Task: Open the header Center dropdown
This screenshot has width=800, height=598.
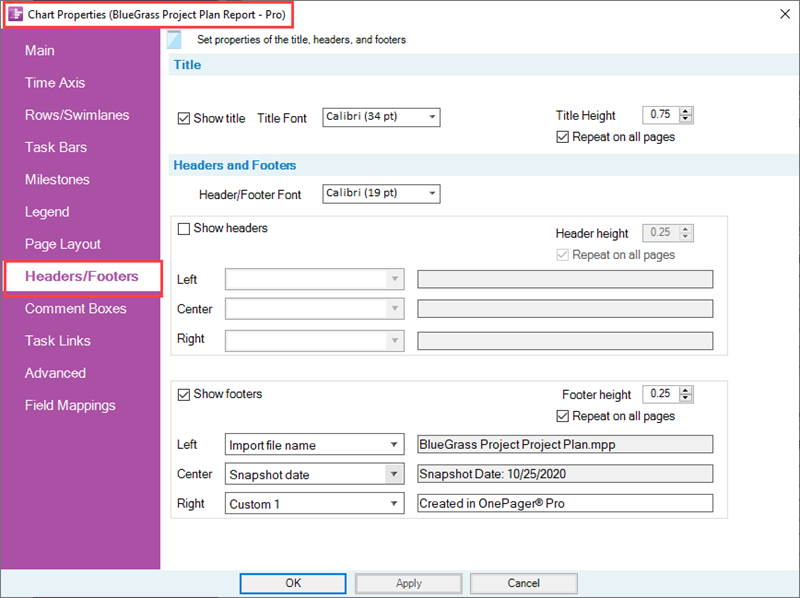Action: click(x=314, y=309)
